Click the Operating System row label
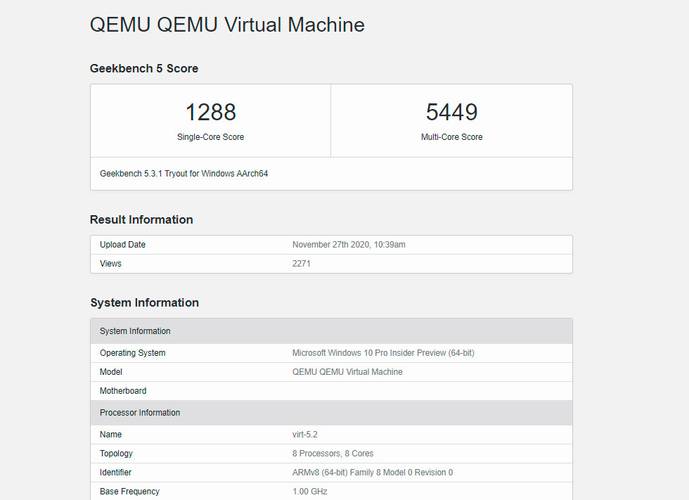 (132, 353)
